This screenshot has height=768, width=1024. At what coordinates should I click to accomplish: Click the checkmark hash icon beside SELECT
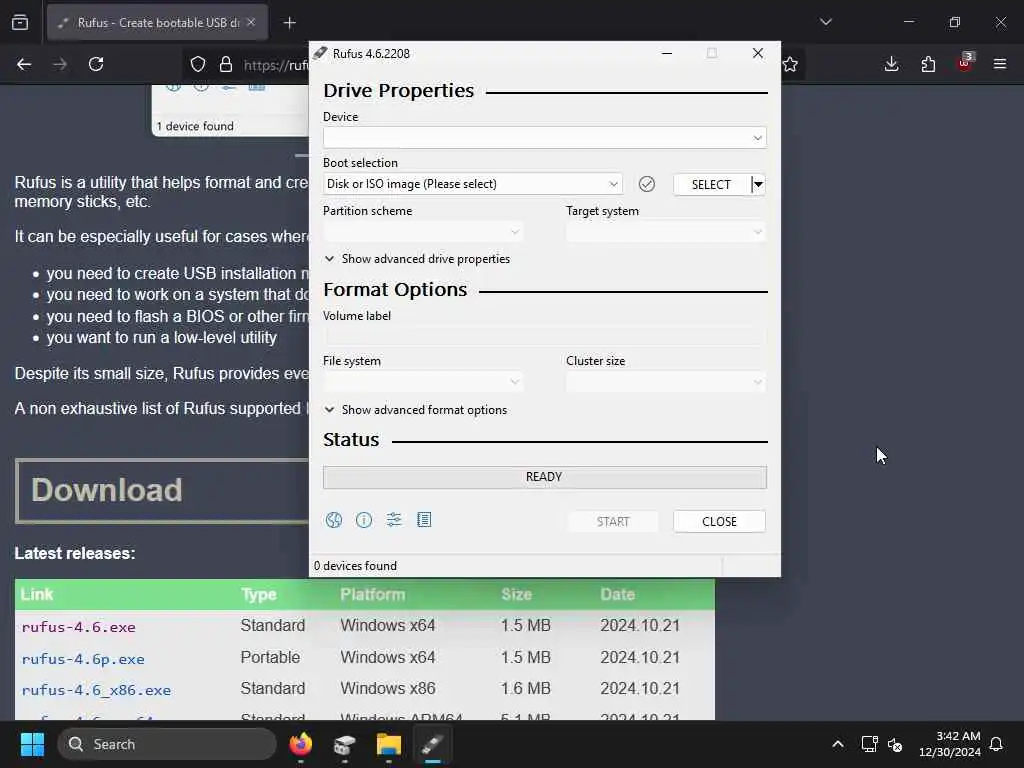pos(647,184)
